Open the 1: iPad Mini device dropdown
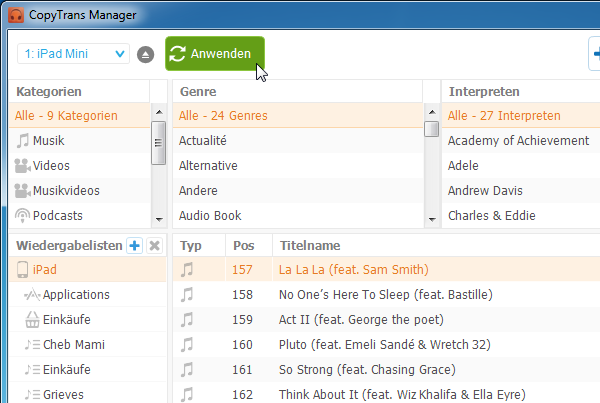The image size is (600, 403). coord(73,54)
